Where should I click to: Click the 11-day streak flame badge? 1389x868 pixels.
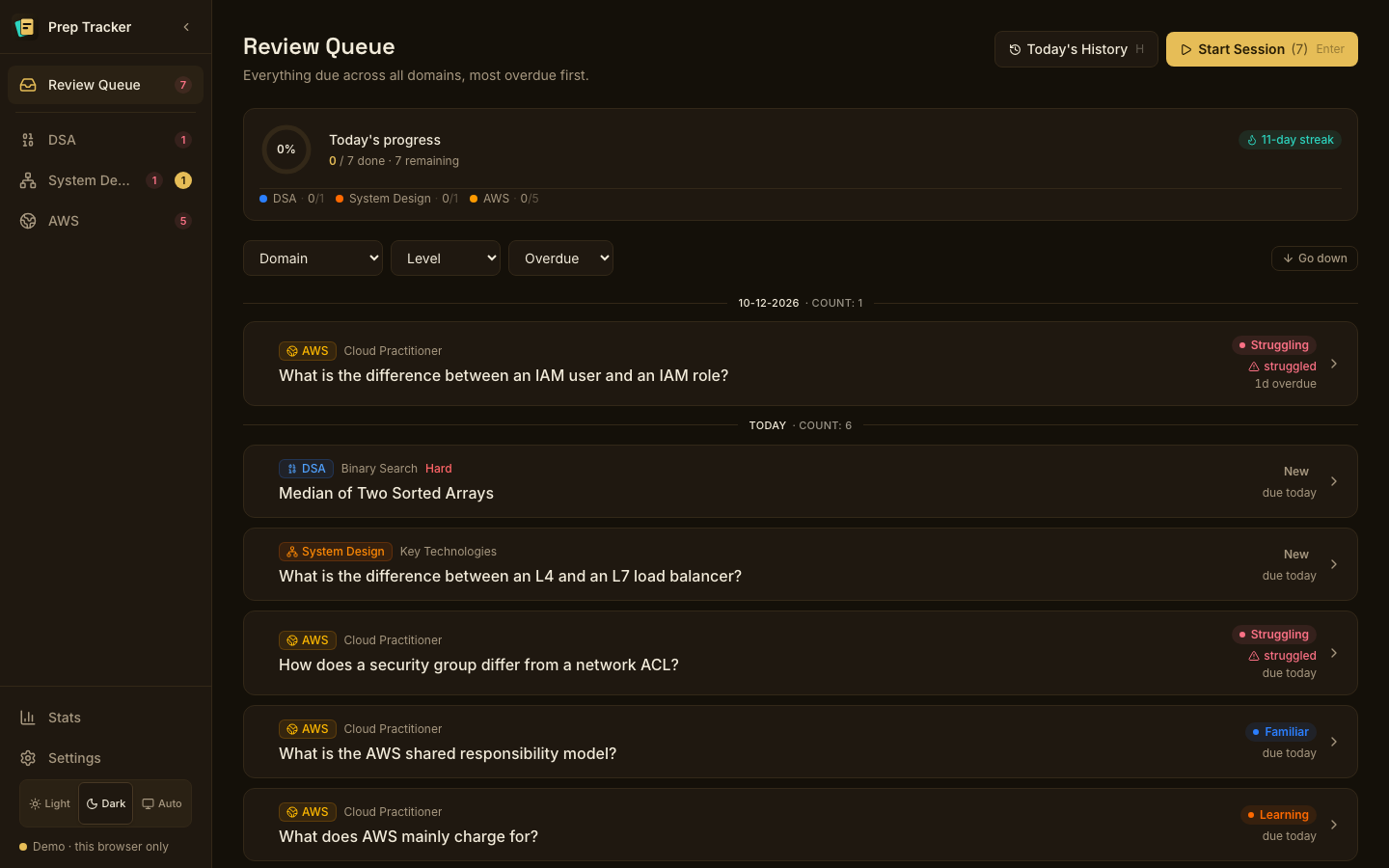(x=1290, y=140)
